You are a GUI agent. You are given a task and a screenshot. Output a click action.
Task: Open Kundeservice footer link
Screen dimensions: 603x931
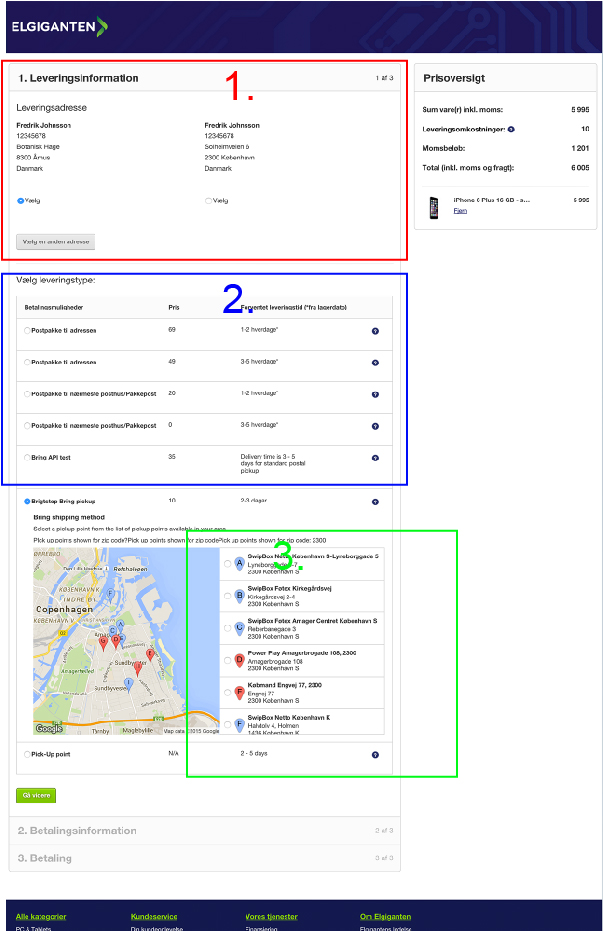tap(154, 917)
